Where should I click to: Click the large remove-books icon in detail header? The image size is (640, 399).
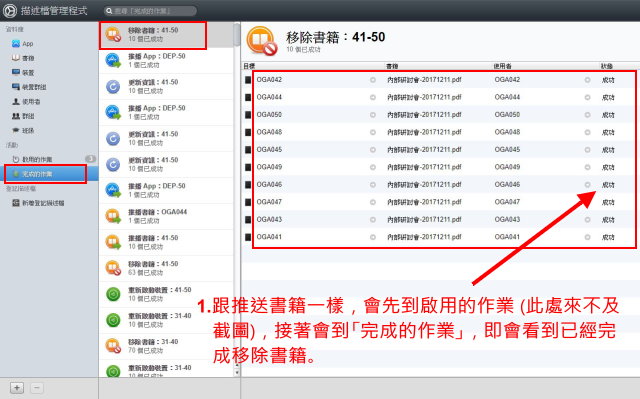point(262,41)
